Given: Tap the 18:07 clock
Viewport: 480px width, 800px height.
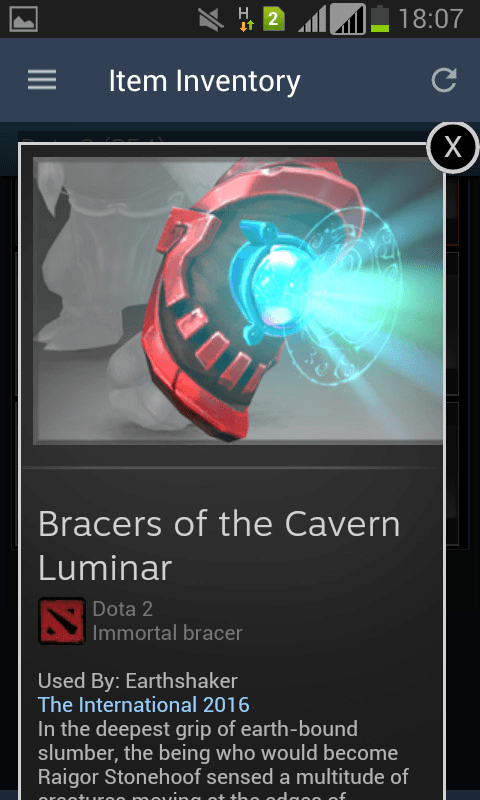Looking at the screenshot, I should pos(431,19).
